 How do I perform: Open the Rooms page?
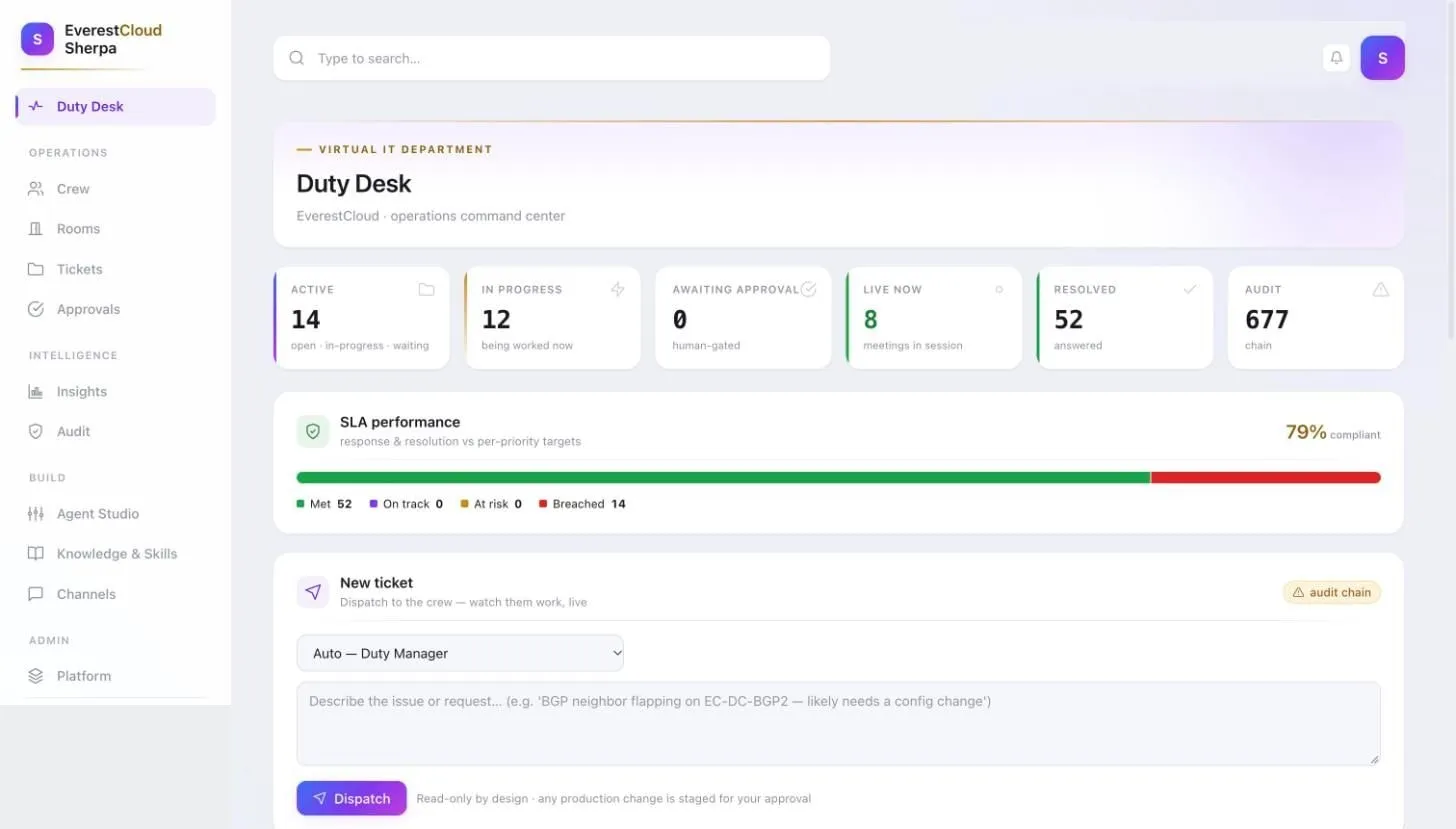116,229
